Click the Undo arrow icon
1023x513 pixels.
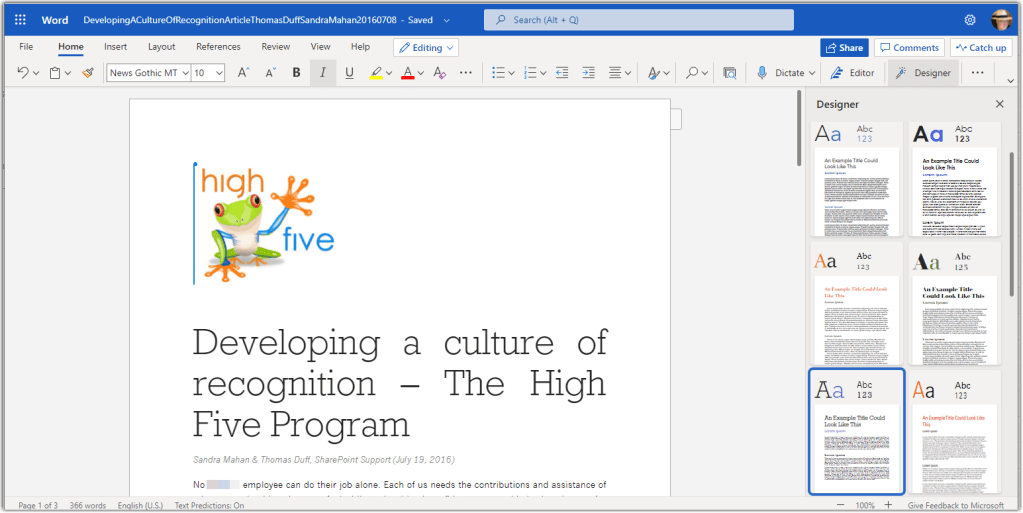(23, 73)
